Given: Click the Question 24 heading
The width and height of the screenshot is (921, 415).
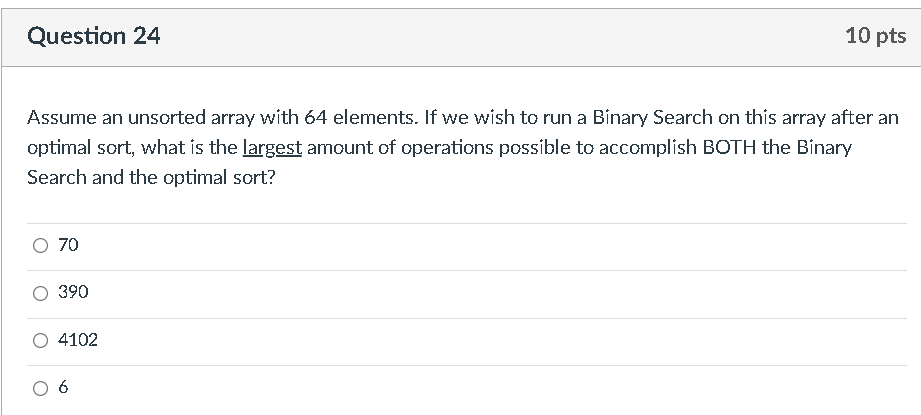Looking at the screenshot, I should [93, 36].
